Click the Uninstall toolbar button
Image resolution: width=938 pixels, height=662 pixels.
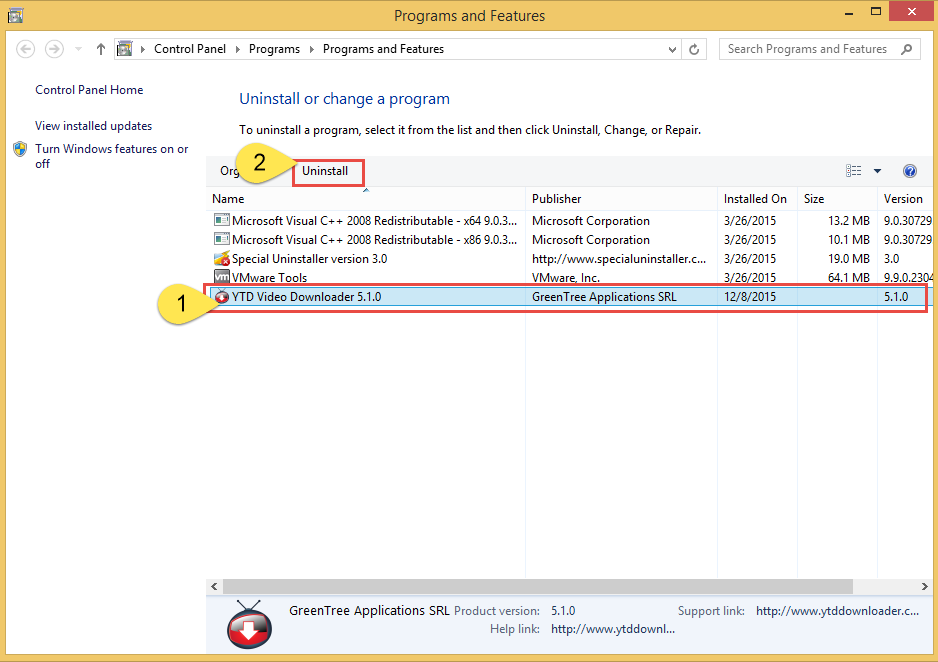pos(325,171)
